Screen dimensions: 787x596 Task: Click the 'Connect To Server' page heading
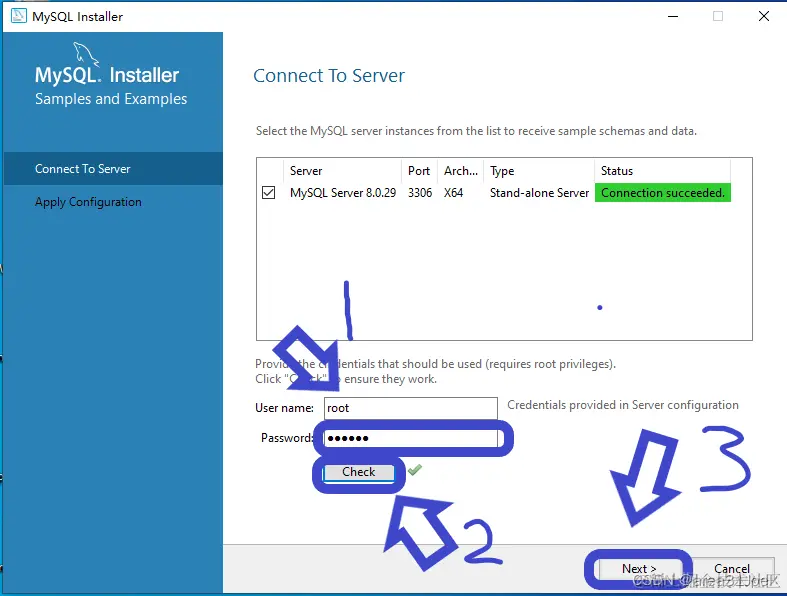tap(329, 76)
